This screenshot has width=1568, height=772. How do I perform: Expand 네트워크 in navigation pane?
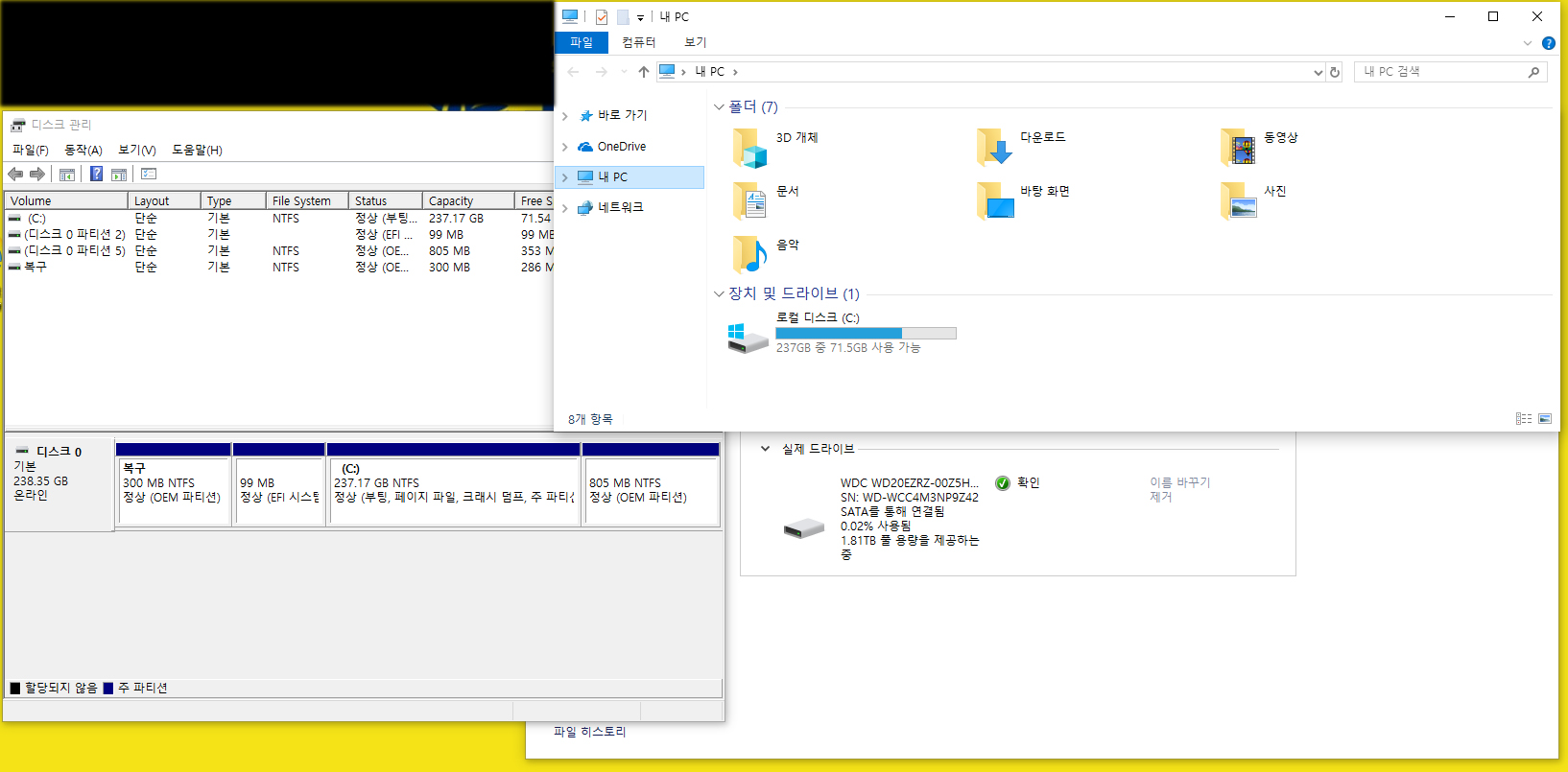[565, 208]
